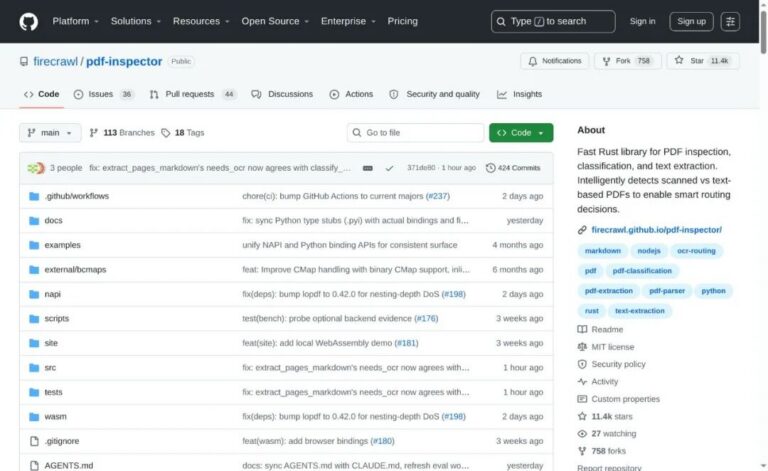
Task: Switch to the Pull requests tab
Action: click(x=192, y=94)
